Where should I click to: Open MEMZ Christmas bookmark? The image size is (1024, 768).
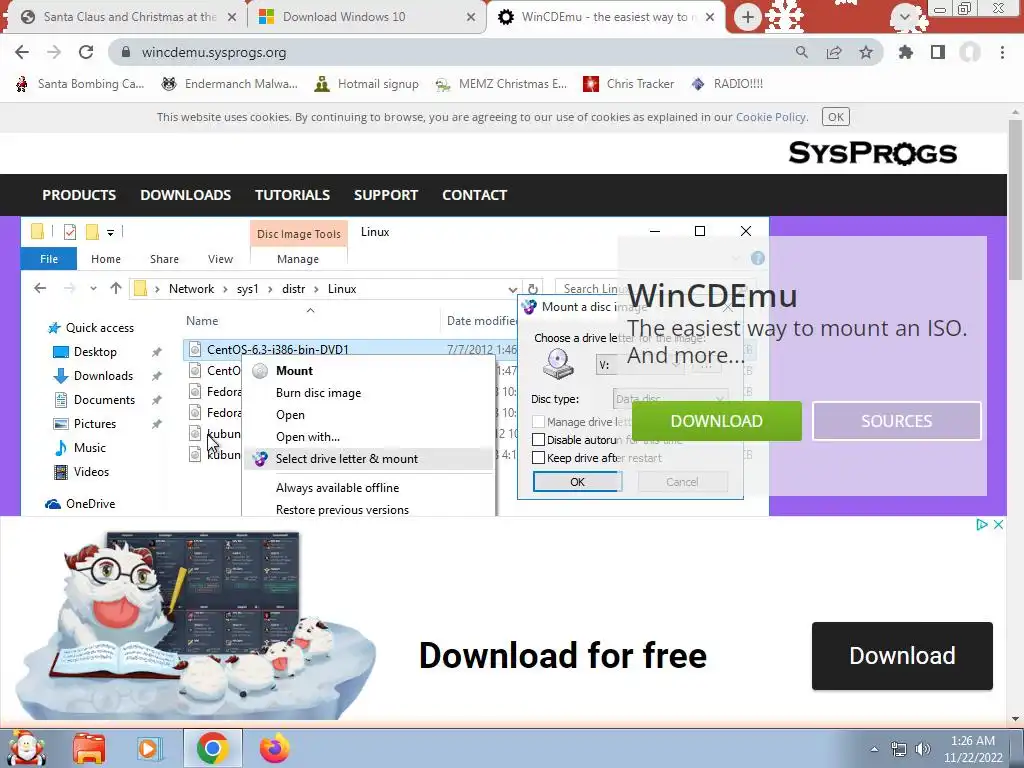[x=502, y=84]
